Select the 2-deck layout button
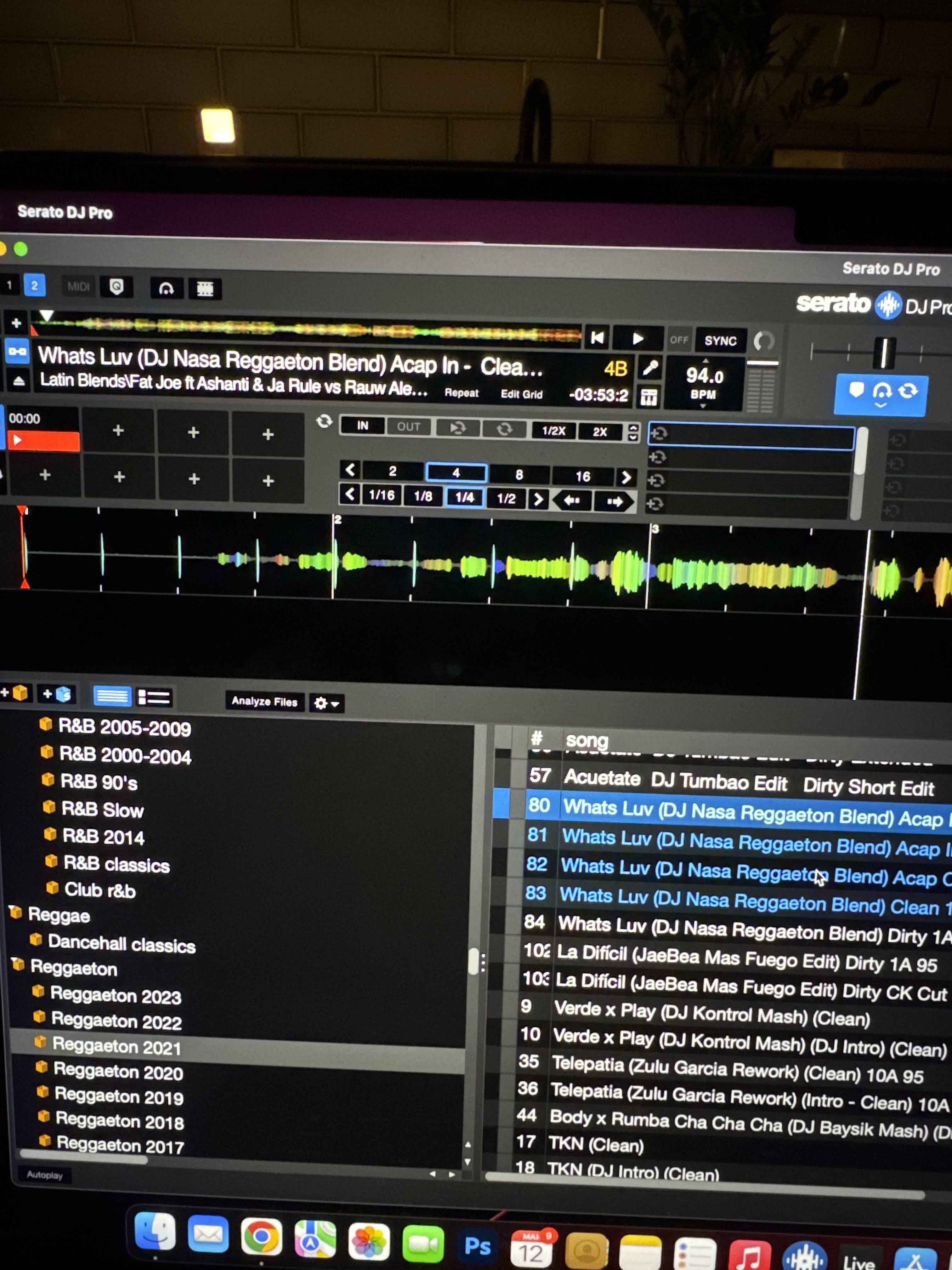 click(34, 285)
